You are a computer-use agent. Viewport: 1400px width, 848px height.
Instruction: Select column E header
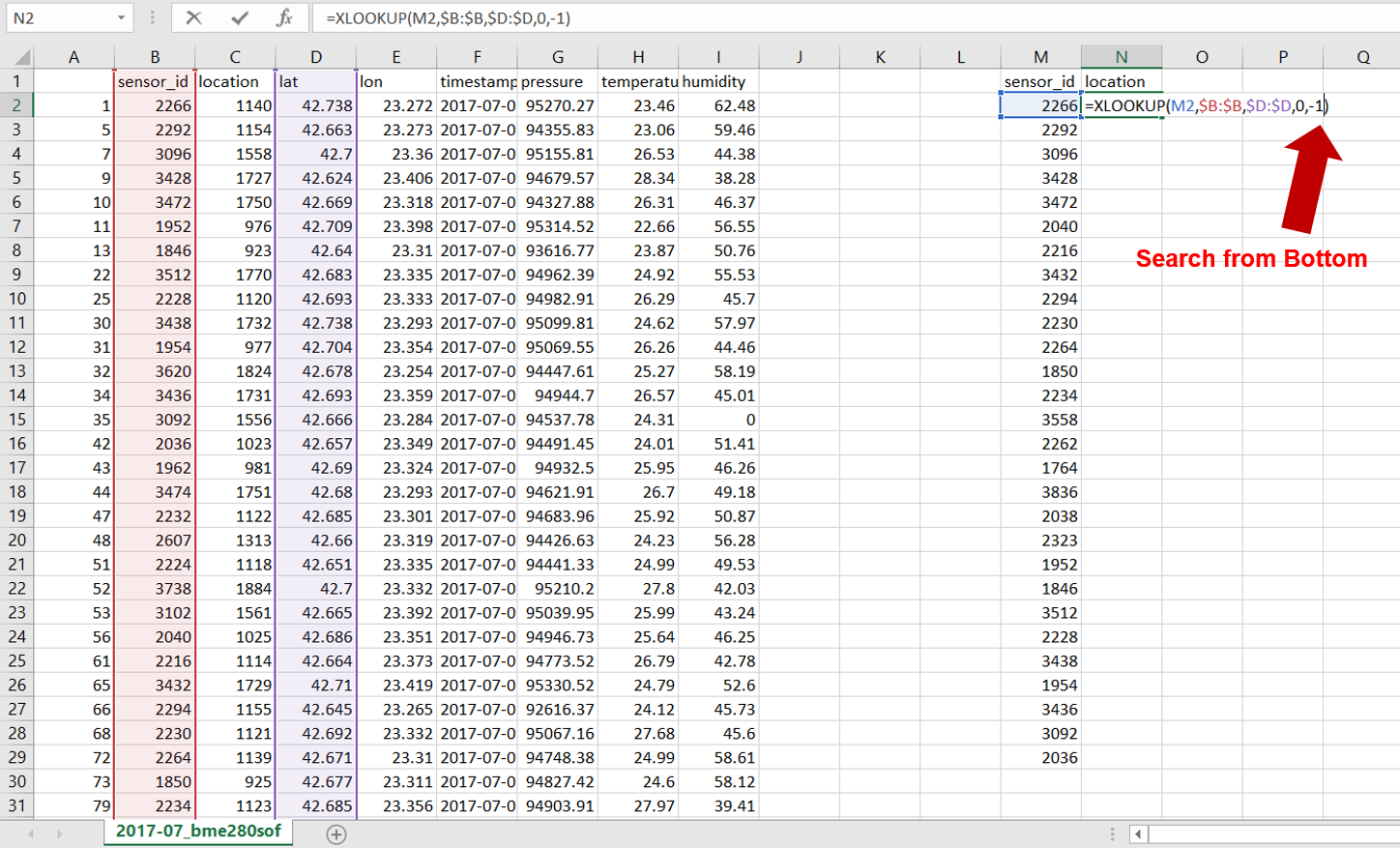(396, 57)
